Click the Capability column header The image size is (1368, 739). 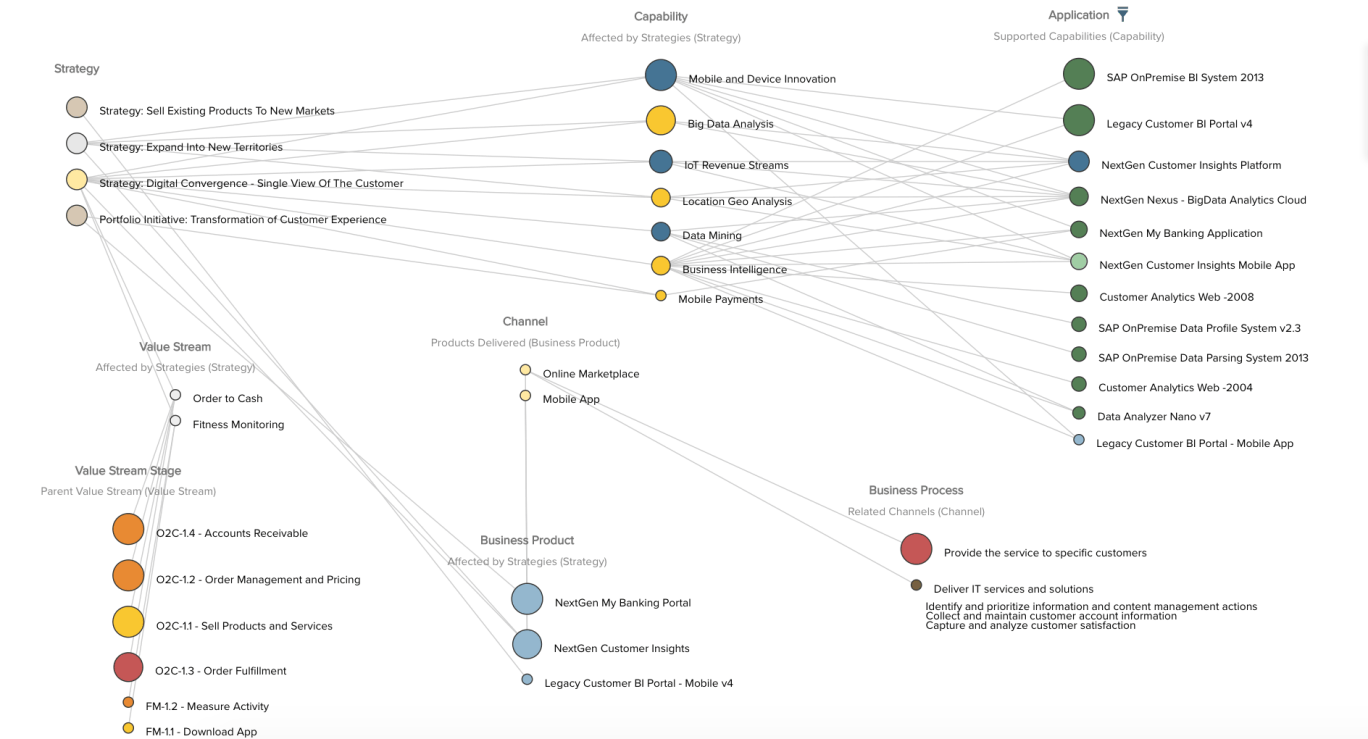point(661,16)
